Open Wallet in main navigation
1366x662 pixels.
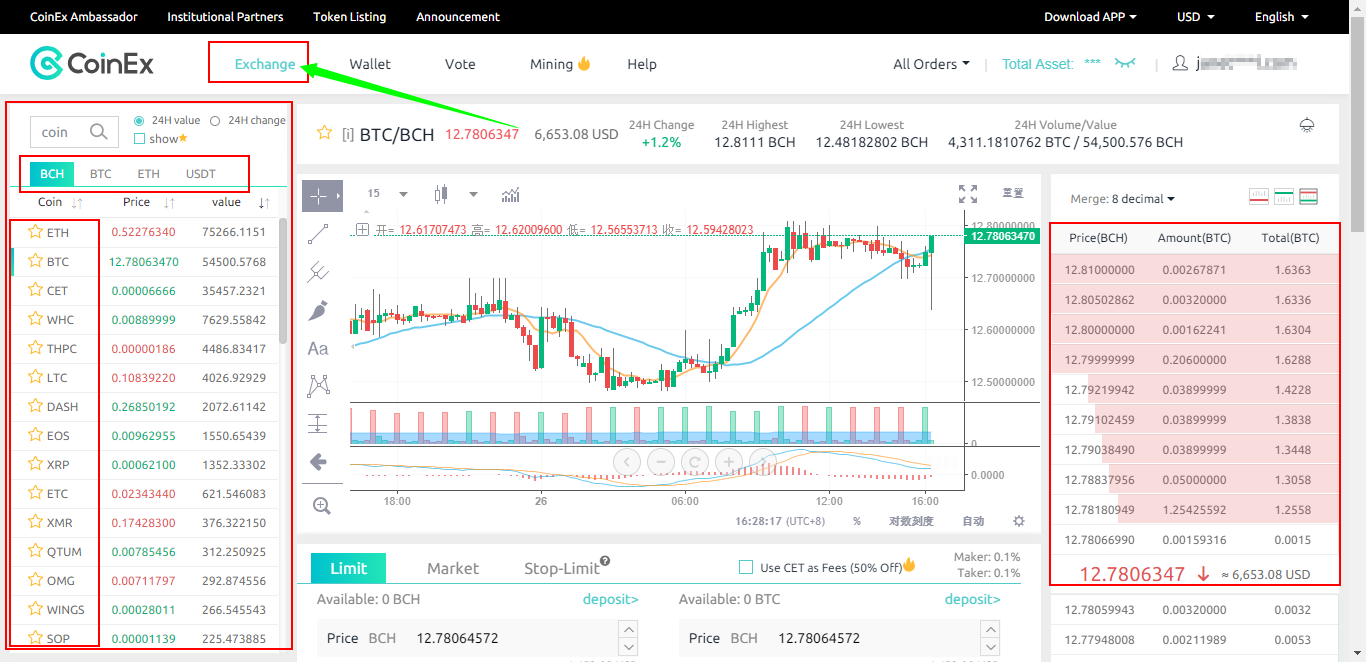tap(370, 64)
